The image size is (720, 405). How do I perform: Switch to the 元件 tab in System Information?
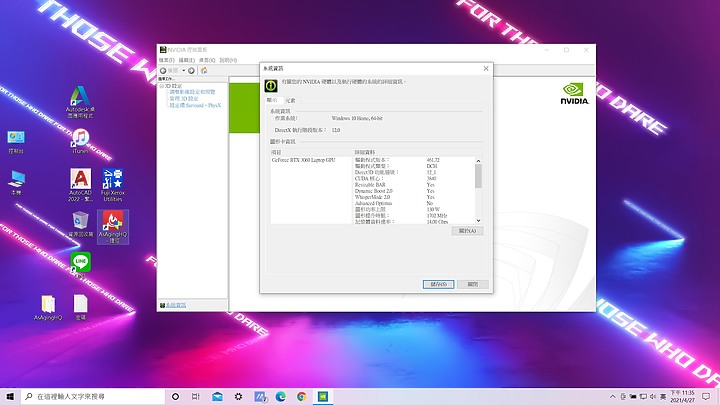(290, 101)
